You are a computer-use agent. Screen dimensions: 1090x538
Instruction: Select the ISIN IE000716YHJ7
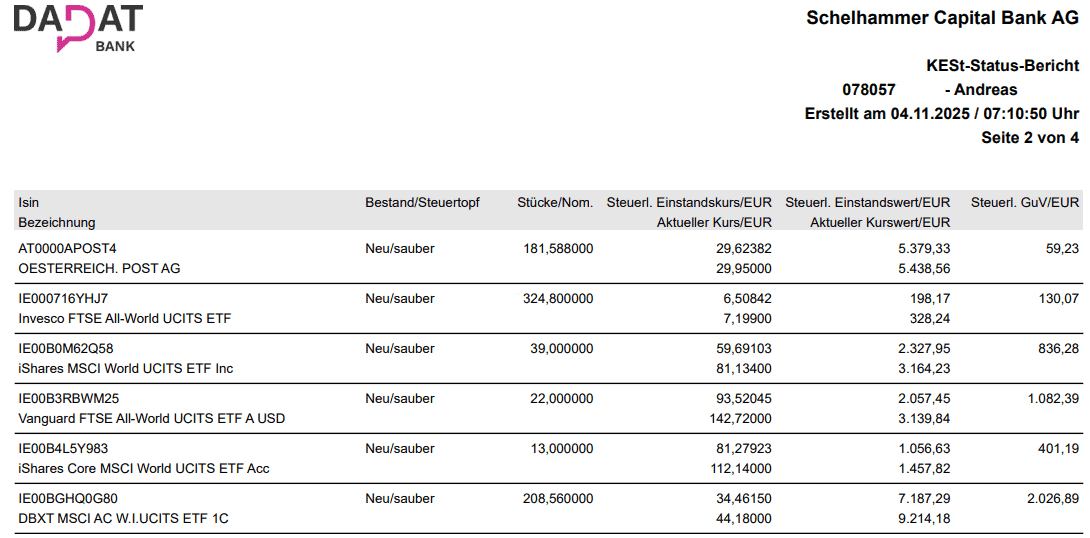pyautogui.click(x=64, y=298)
